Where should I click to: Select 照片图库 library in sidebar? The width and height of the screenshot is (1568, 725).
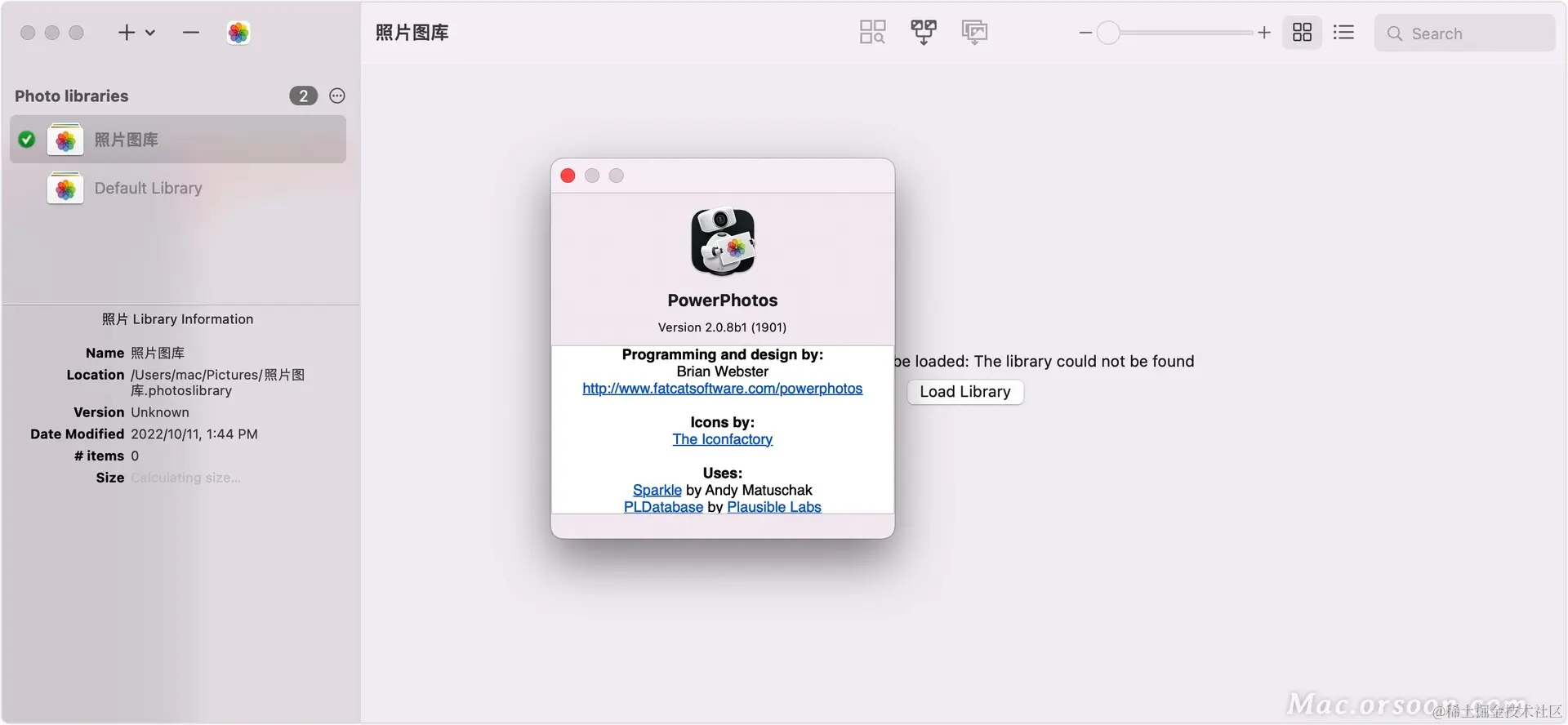point(178,140)
